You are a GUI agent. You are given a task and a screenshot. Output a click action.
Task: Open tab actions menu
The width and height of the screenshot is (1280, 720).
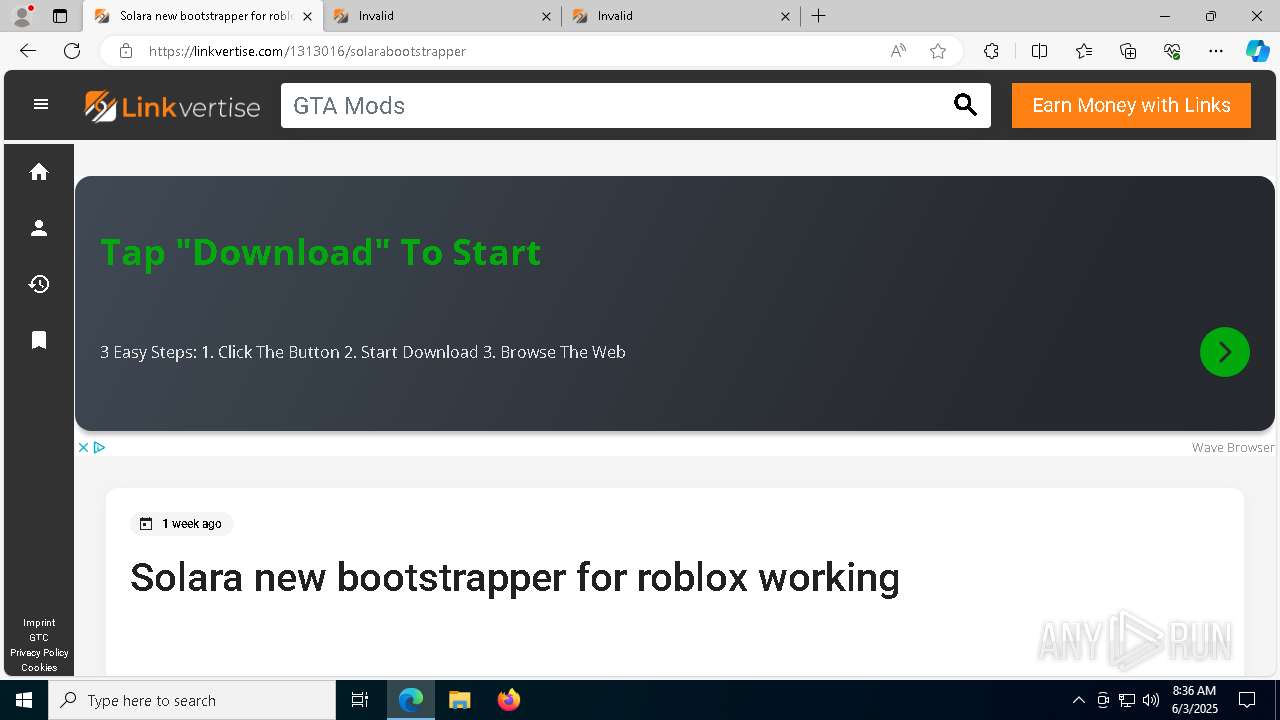(60, 16)
